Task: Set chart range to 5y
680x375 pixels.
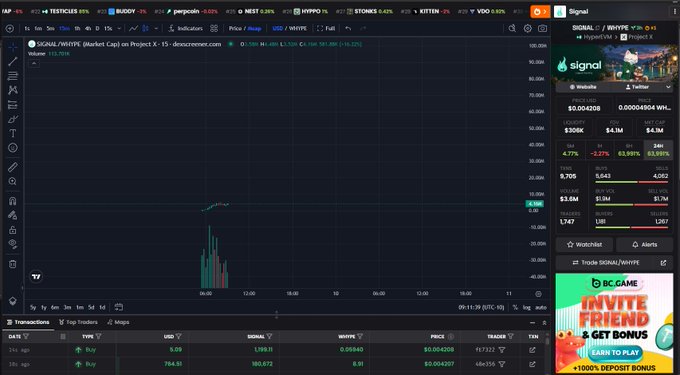Action: 33,307
